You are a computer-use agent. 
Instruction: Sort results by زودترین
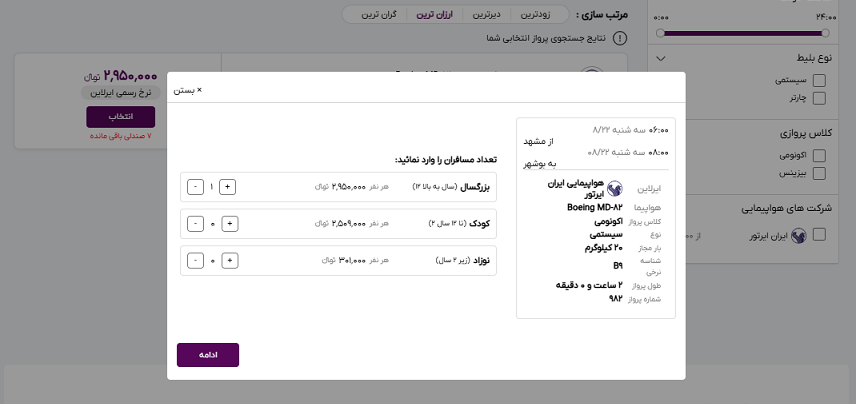[535, 15]
